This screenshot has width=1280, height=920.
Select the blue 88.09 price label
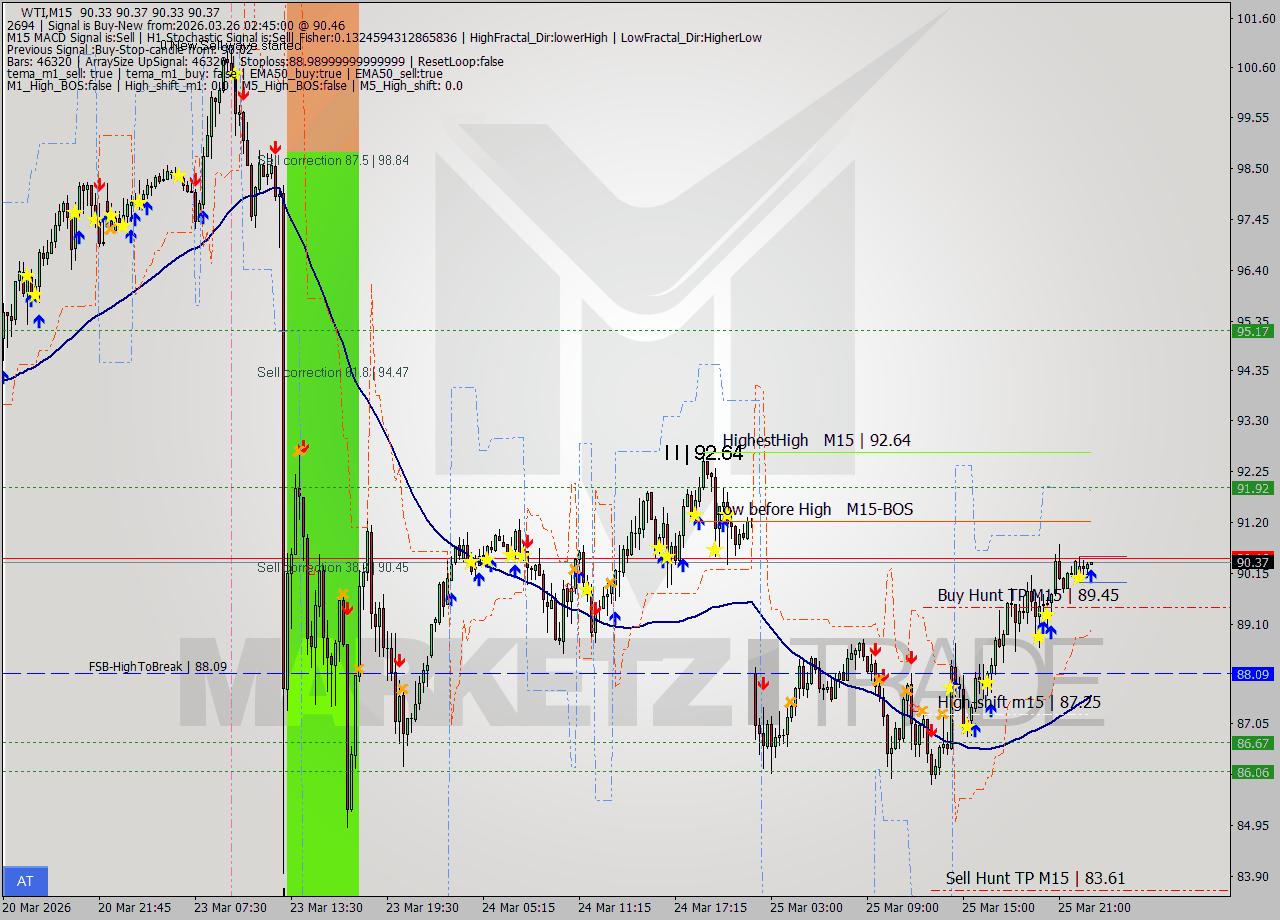[1255, 675]
